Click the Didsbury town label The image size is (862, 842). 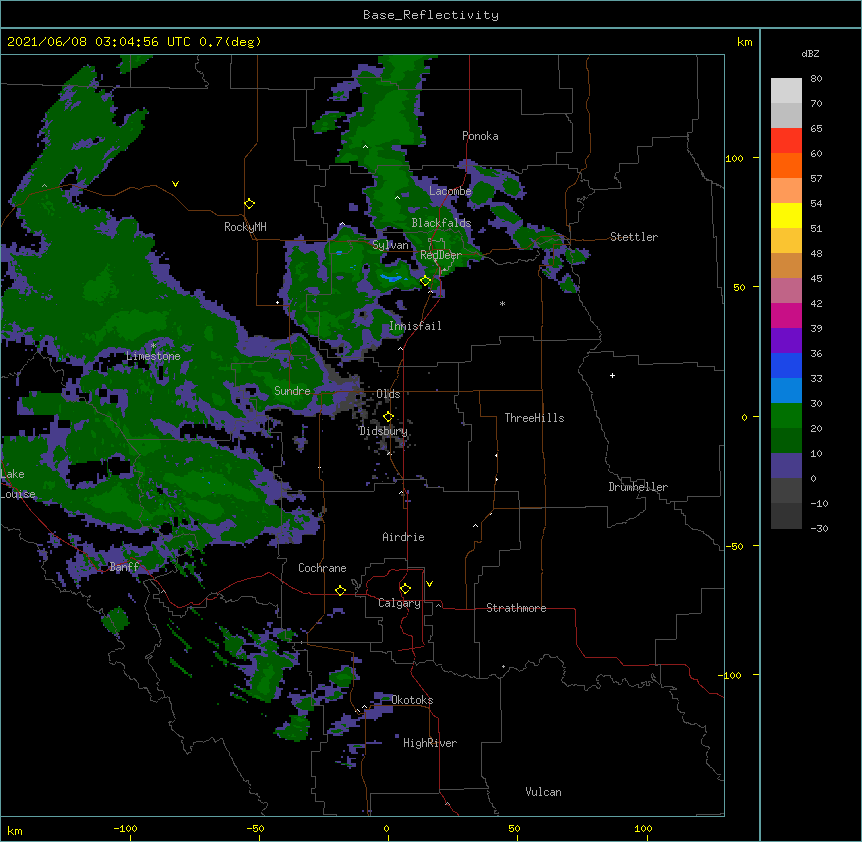click(x=383, y=431)
